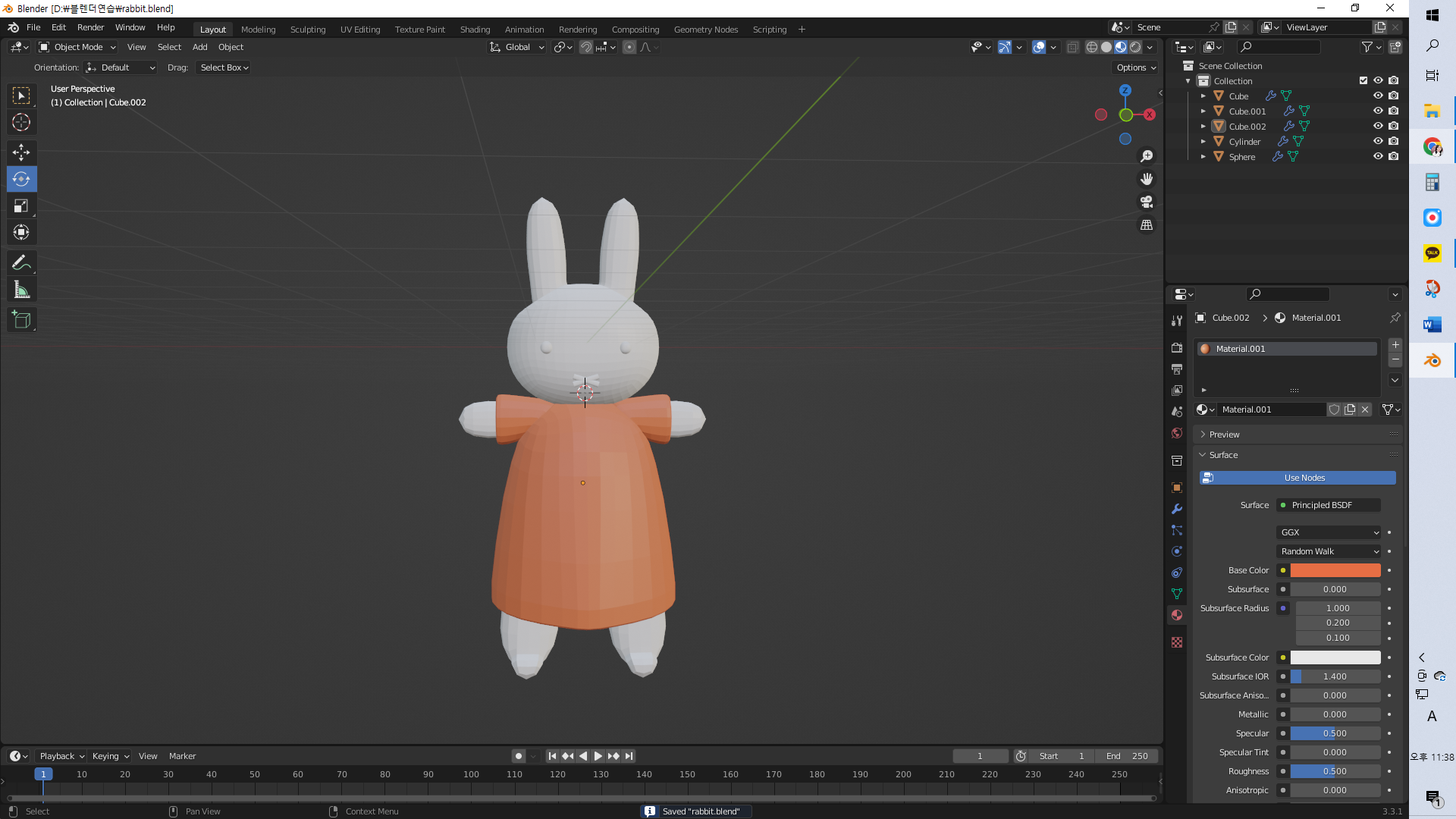Hide Cube.001 with its eye icon

coord(1378,111)
